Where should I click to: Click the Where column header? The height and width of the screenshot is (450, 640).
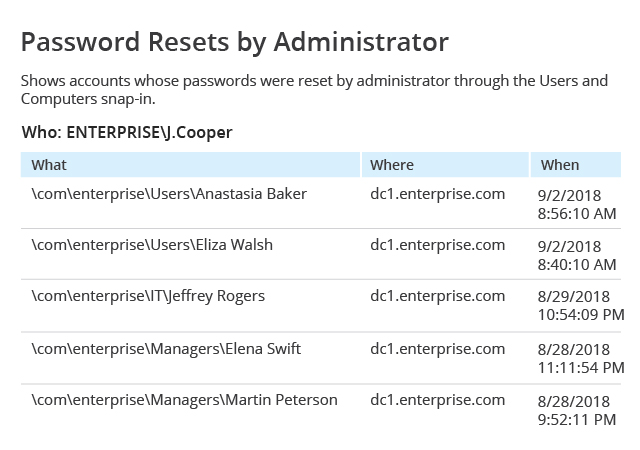(445, 165)
